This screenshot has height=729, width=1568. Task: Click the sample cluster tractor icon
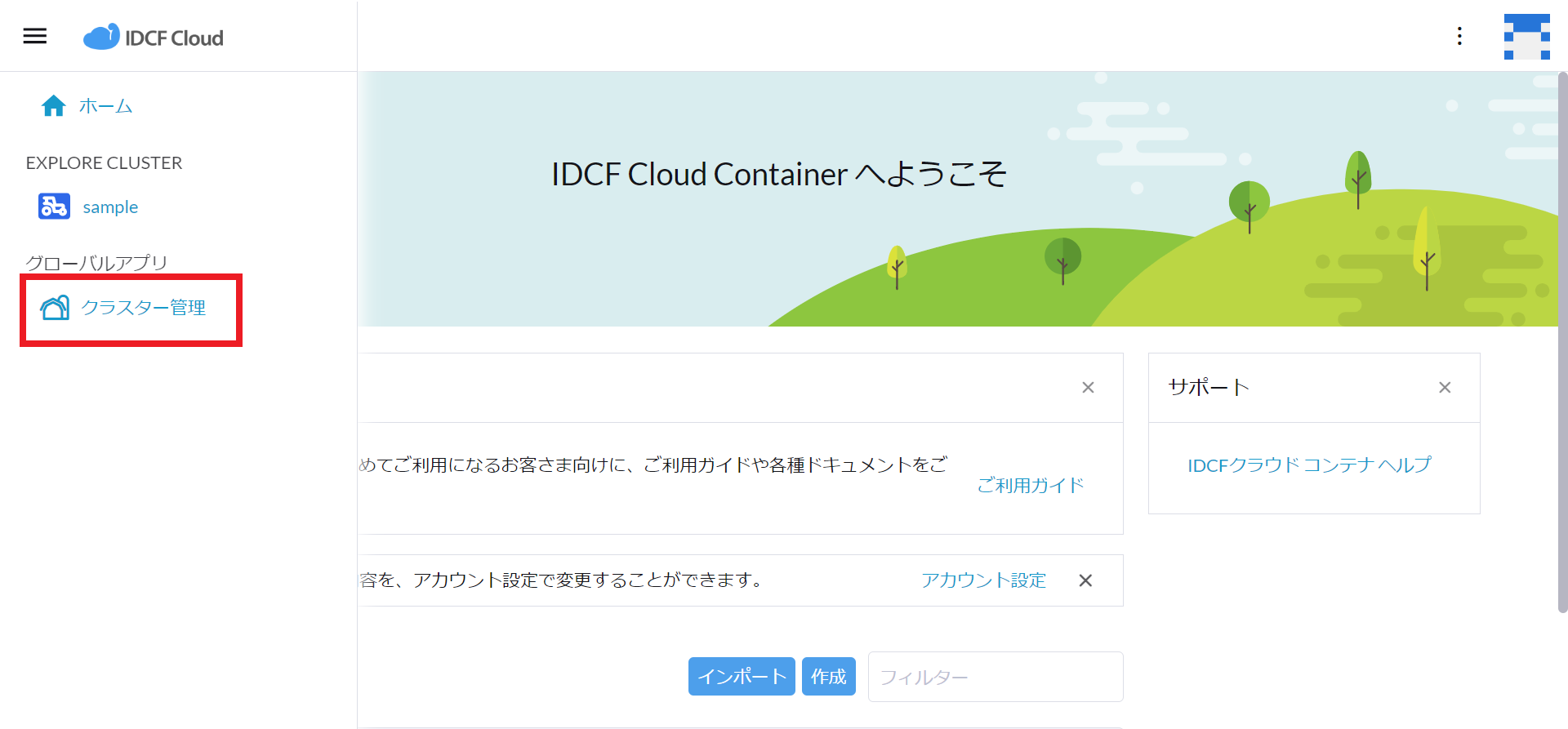(54, 207)
